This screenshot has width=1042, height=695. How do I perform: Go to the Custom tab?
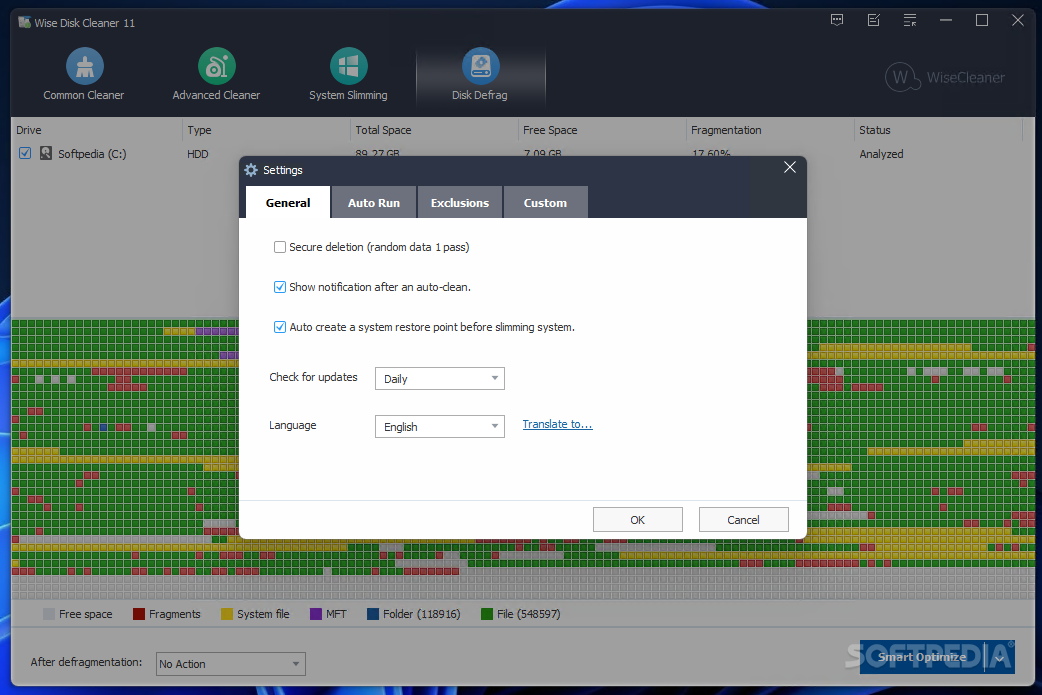tap(546, 203)
